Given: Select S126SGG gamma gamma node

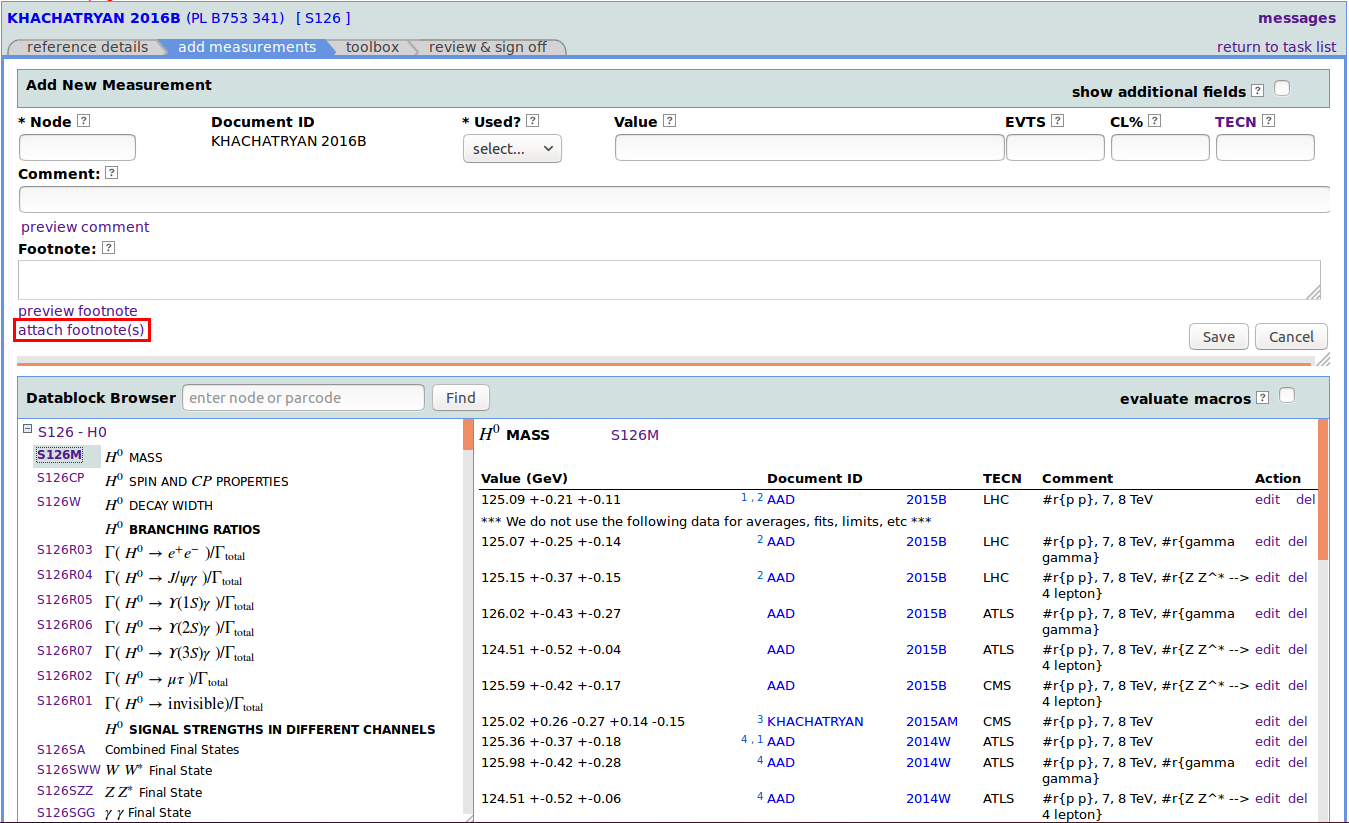Looking at the screenshot, I should click(65, 813).
